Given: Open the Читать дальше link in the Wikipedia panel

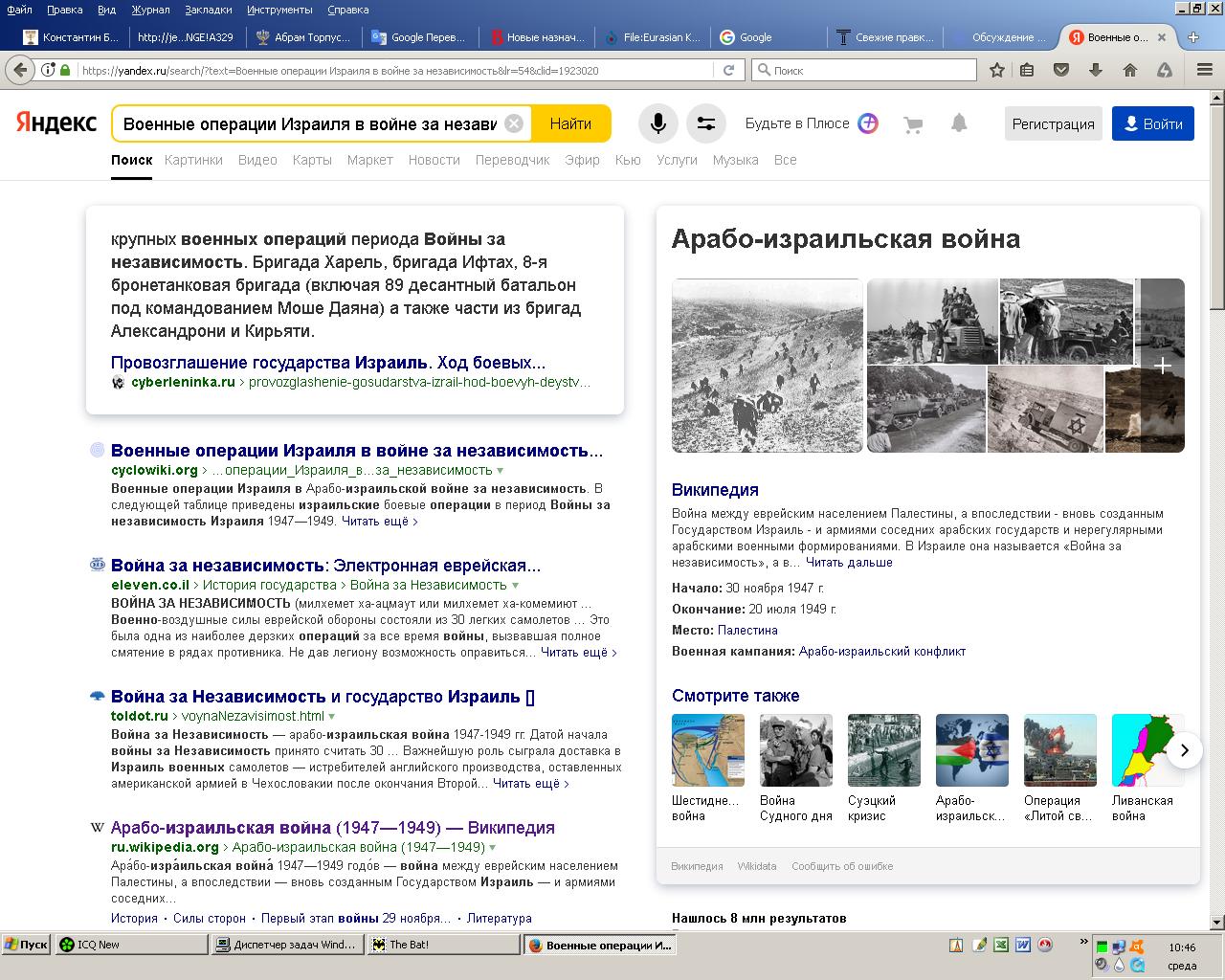Looking at the screenshot, I should [x=849, y=563].
